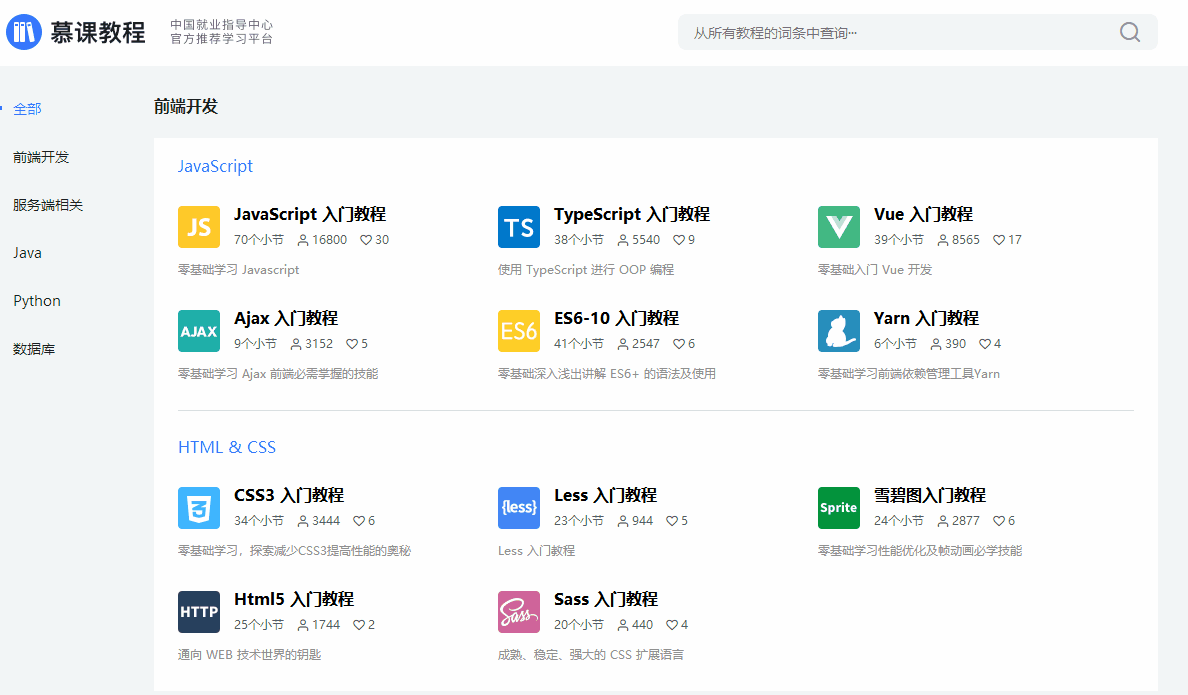Click the search magnifier icon
The width and height of the screenshot is (1188, 695).
pyautogui.click(x=1130, y=32)
